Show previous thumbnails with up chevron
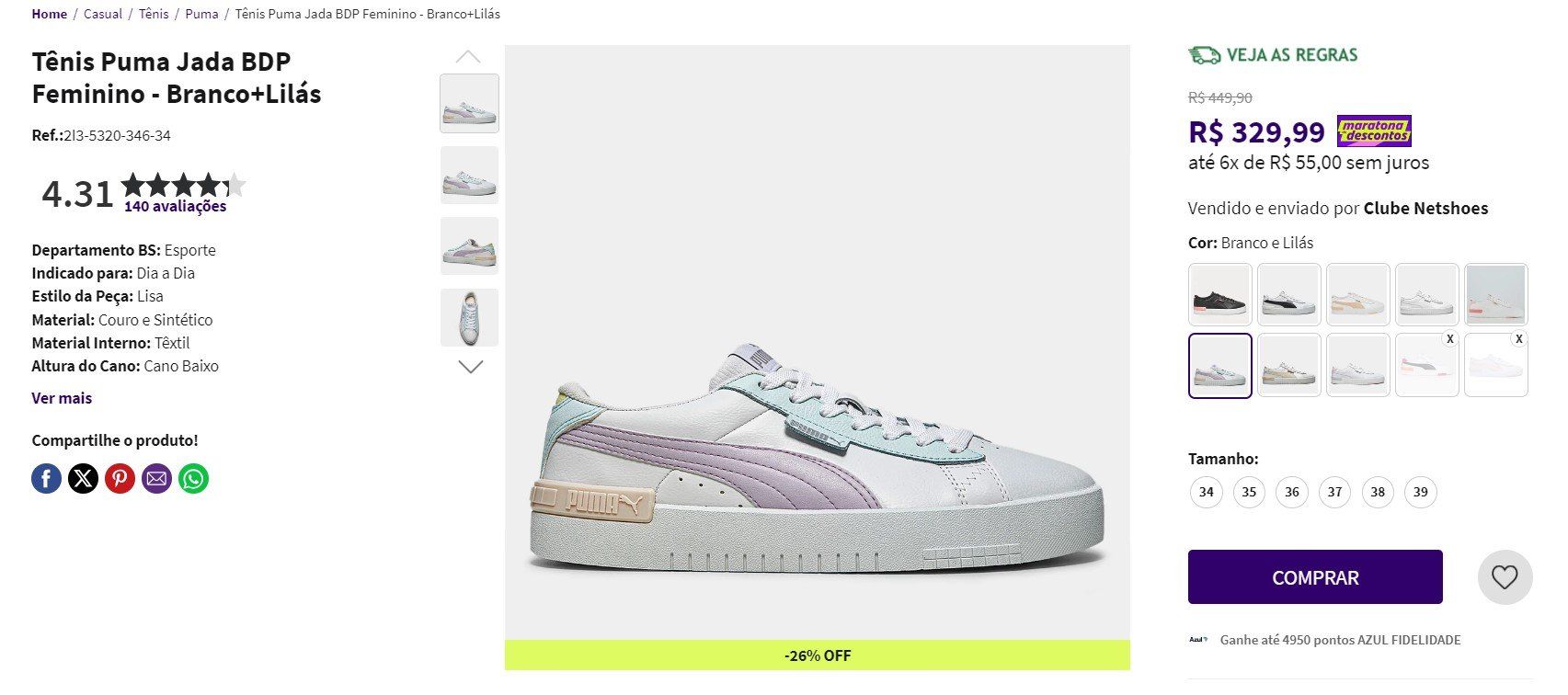Viewport: 1568px width, 695px height. click(x=469, y=57)
